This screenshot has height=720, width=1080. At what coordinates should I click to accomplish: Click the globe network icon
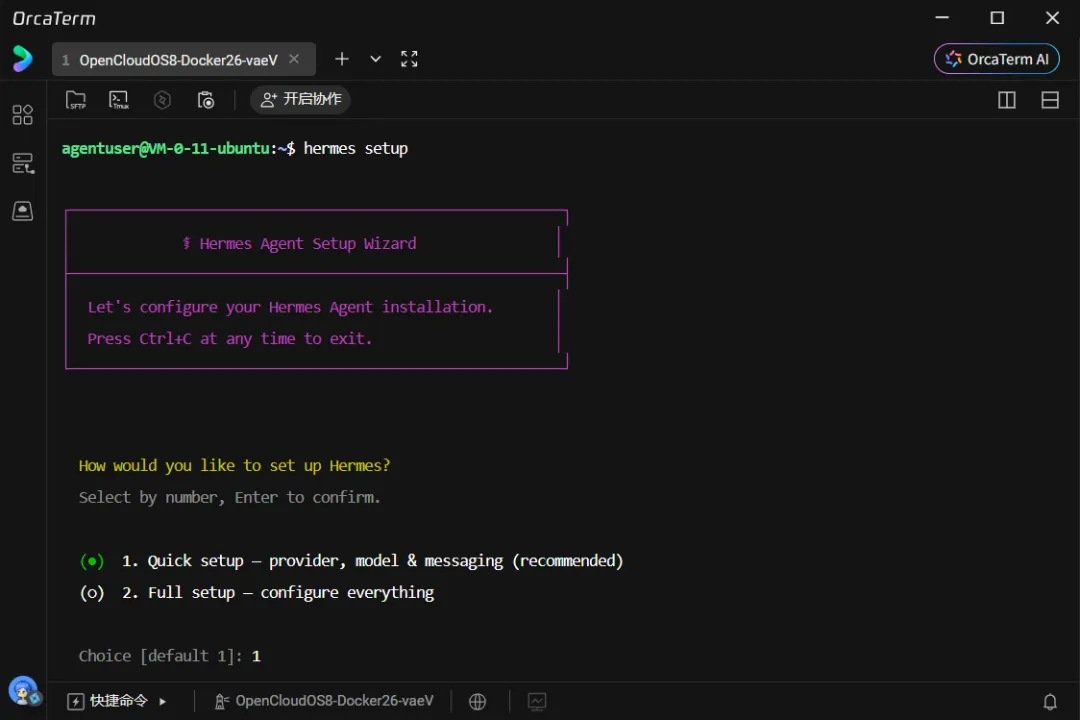[x=477, y=701]
